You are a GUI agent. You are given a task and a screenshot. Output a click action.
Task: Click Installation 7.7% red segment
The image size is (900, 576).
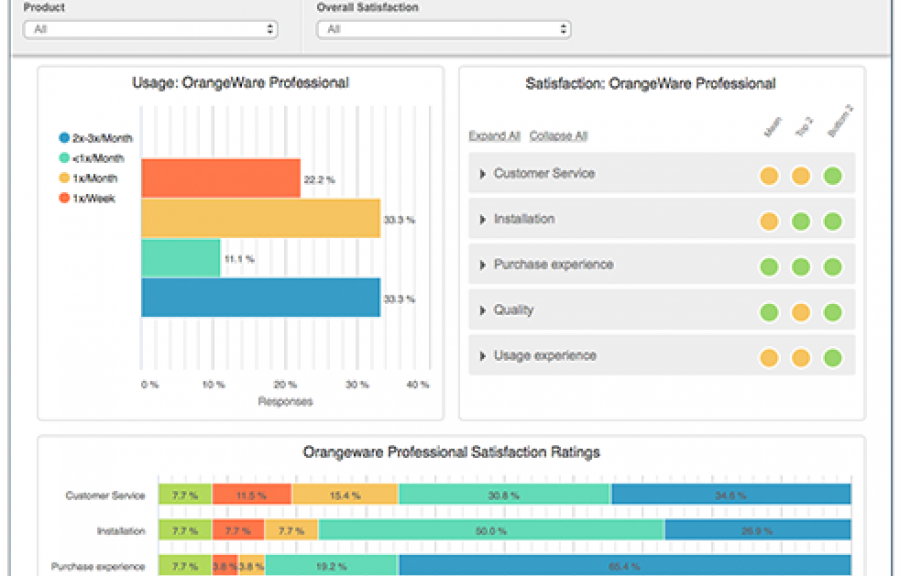[238, 530]
